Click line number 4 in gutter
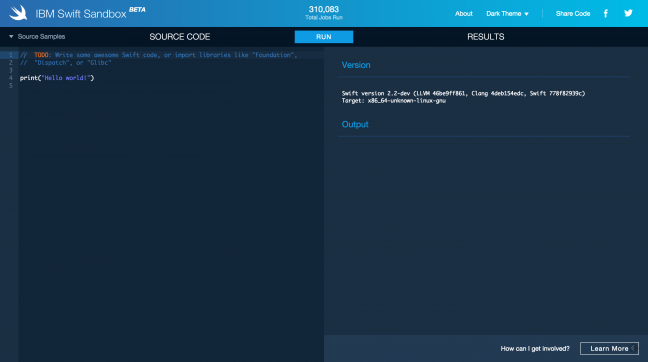This screenshot has height=362, width=648. coord(11,78)
